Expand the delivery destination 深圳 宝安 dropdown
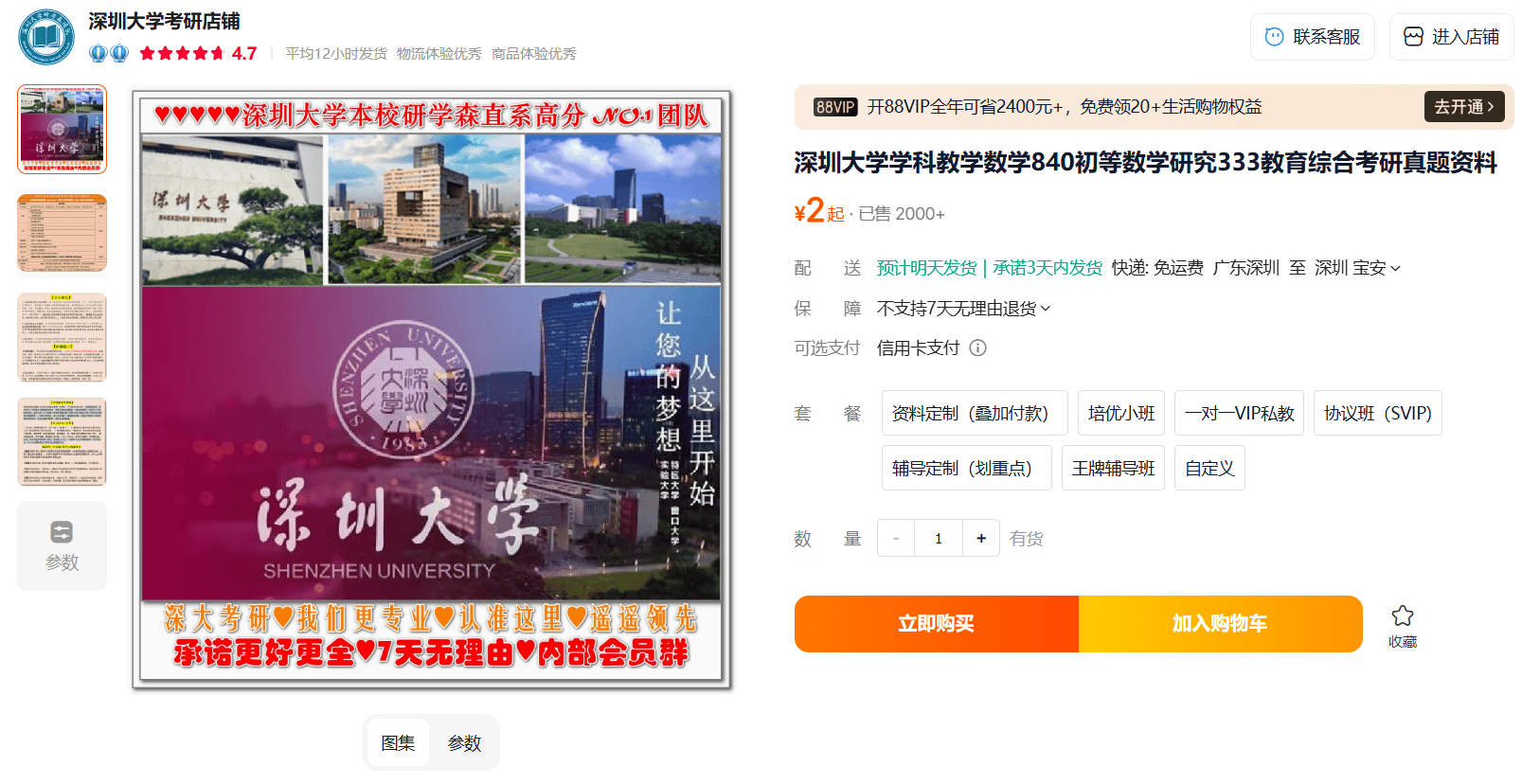Image resolution: width=1522 pixels, height=784 pixels. (1357, 268)
